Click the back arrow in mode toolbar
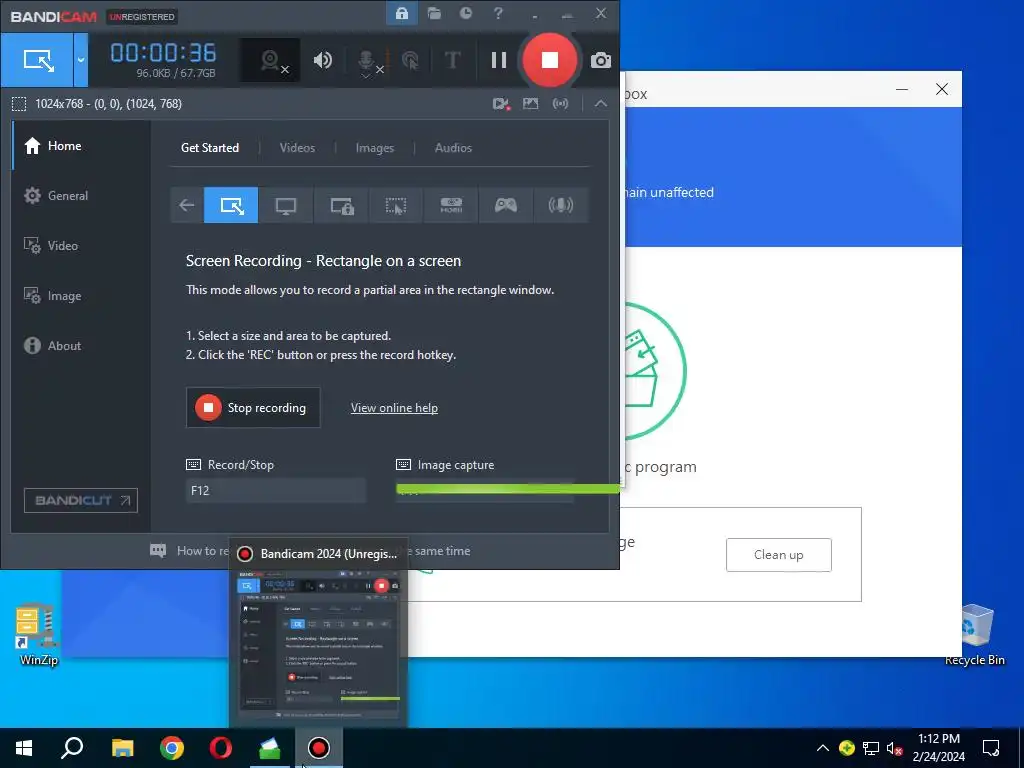1024x768 pixels. point(187,205)
